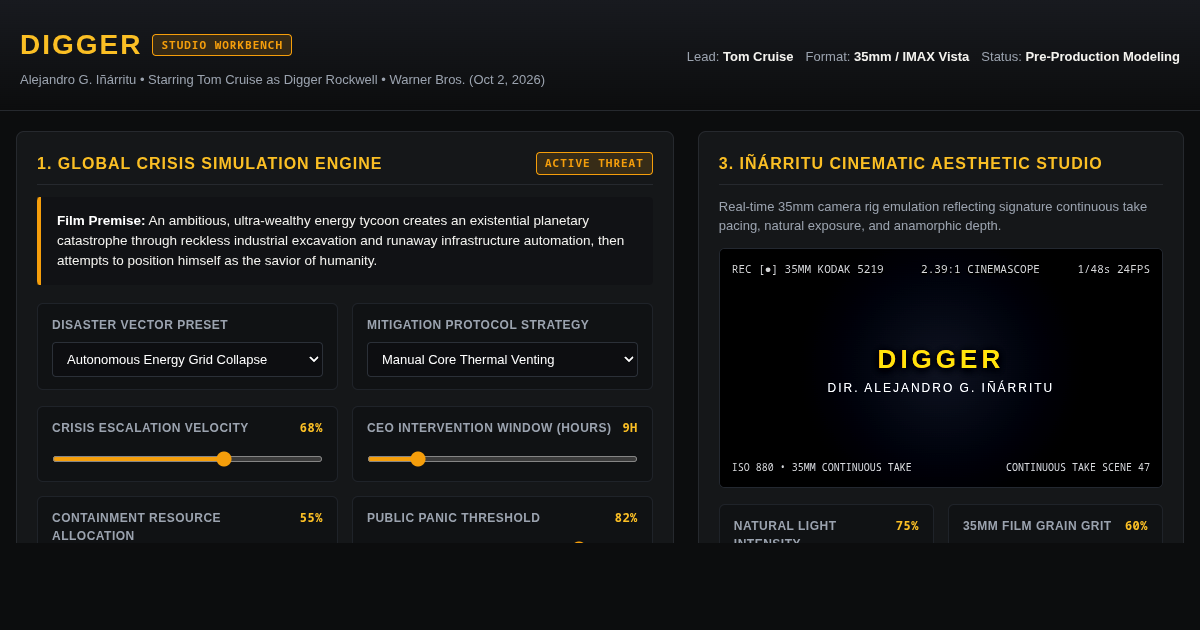Adjust the Crisis Escalation Velocity slider

187,459
